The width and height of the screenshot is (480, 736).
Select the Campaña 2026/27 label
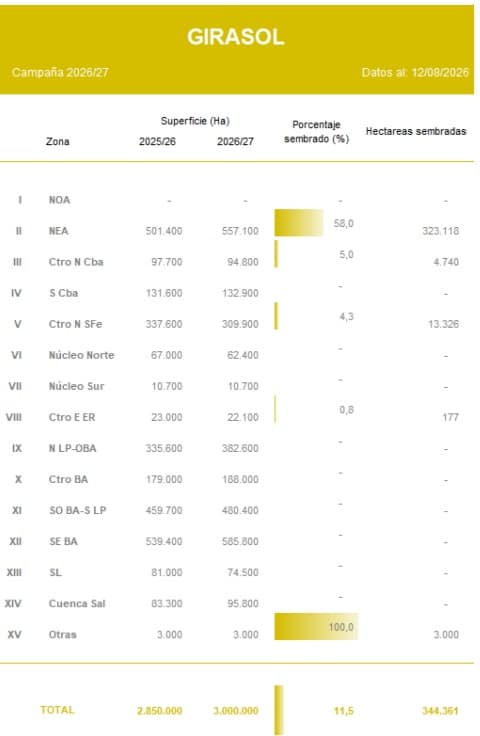click(x=60, y=72)
